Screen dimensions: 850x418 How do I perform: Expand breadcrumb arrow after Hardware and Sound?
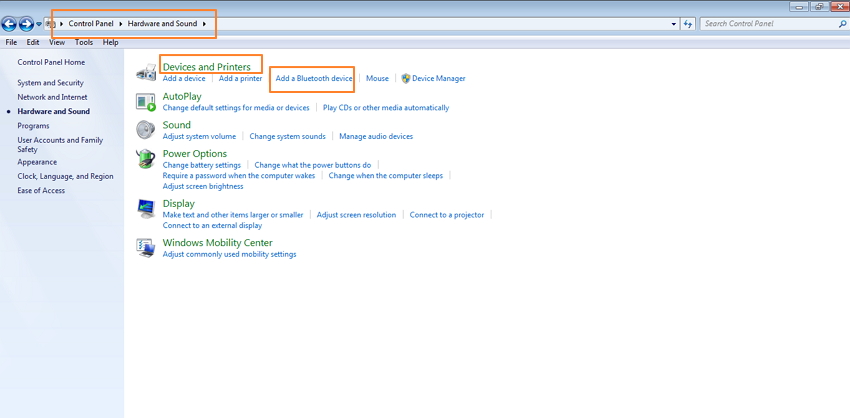click(x=205, y=23)
